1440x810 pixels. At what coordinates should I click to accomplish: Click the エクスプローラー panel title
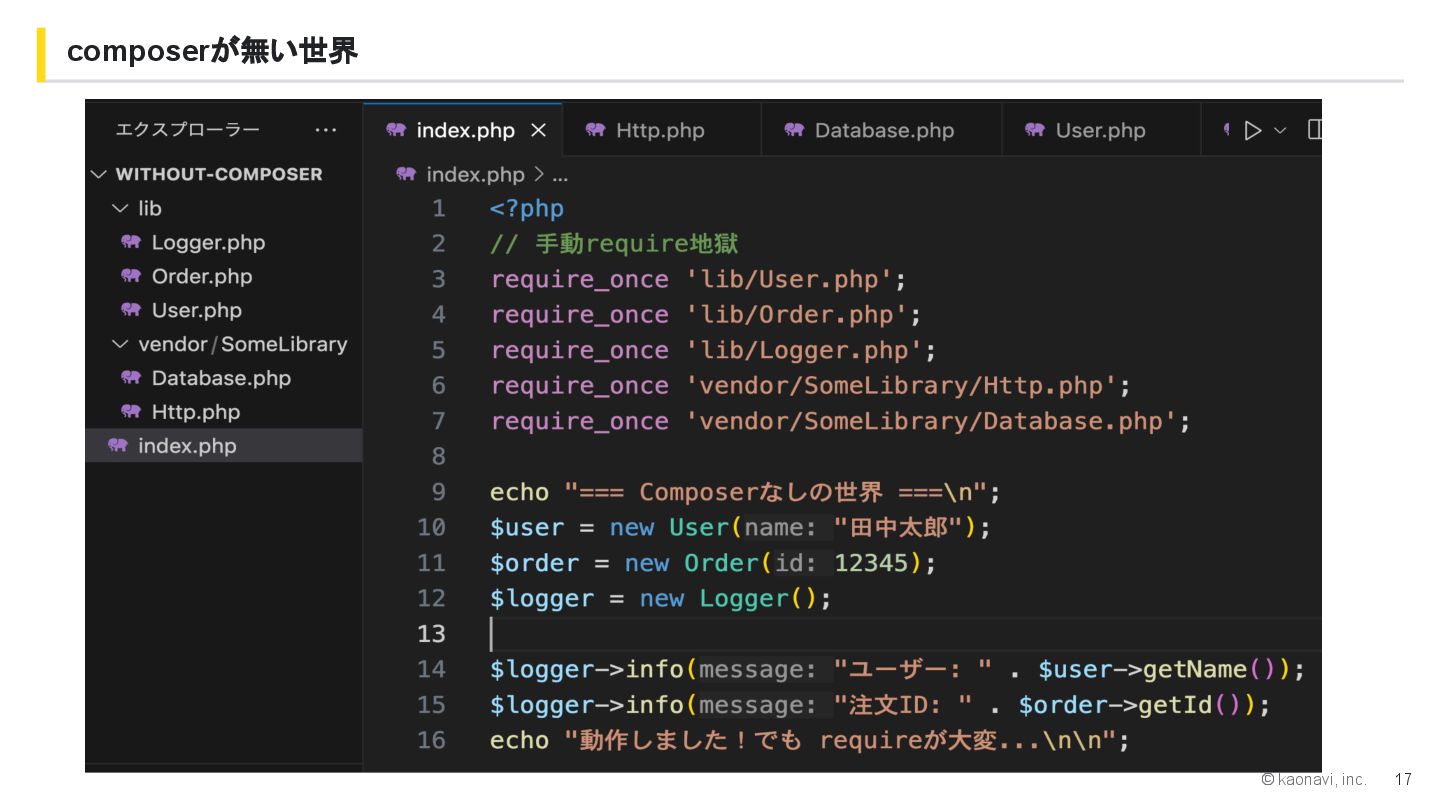coord(188,130)
